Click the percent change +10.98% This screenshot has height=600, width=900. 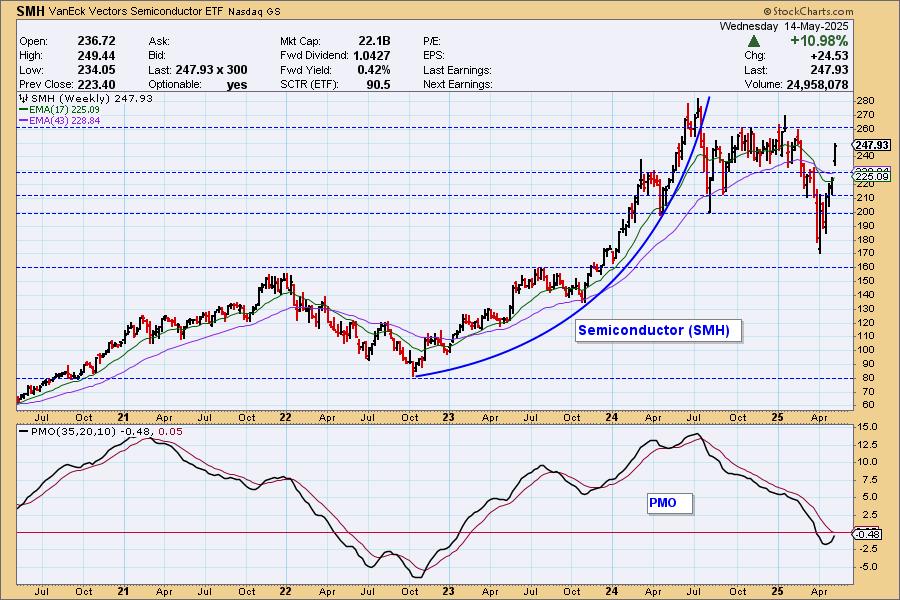coord(819,41)
